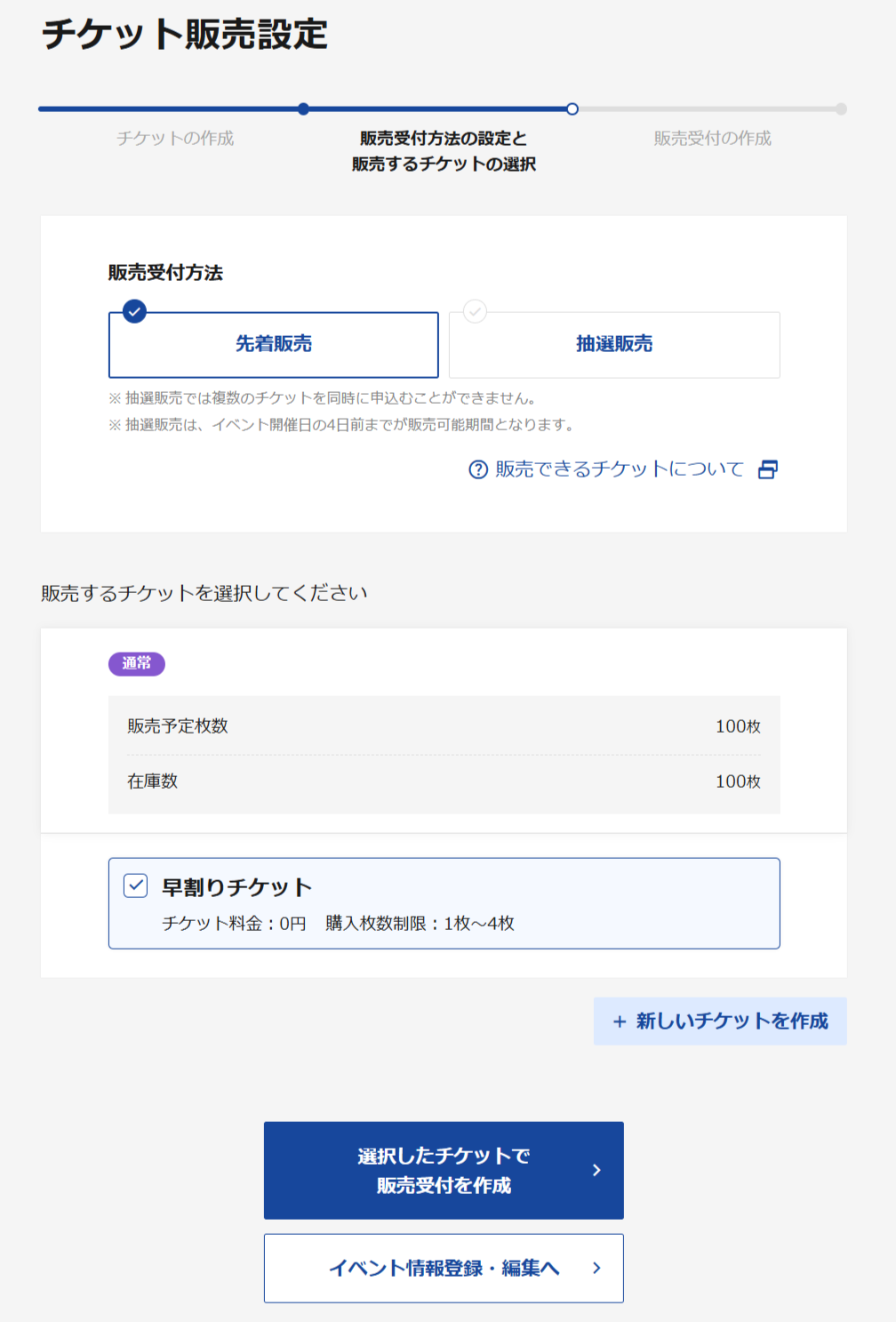The height and width of the screenshot is (1322, 896).
Task: Click the help question mark icon
Action: point(478,469)
